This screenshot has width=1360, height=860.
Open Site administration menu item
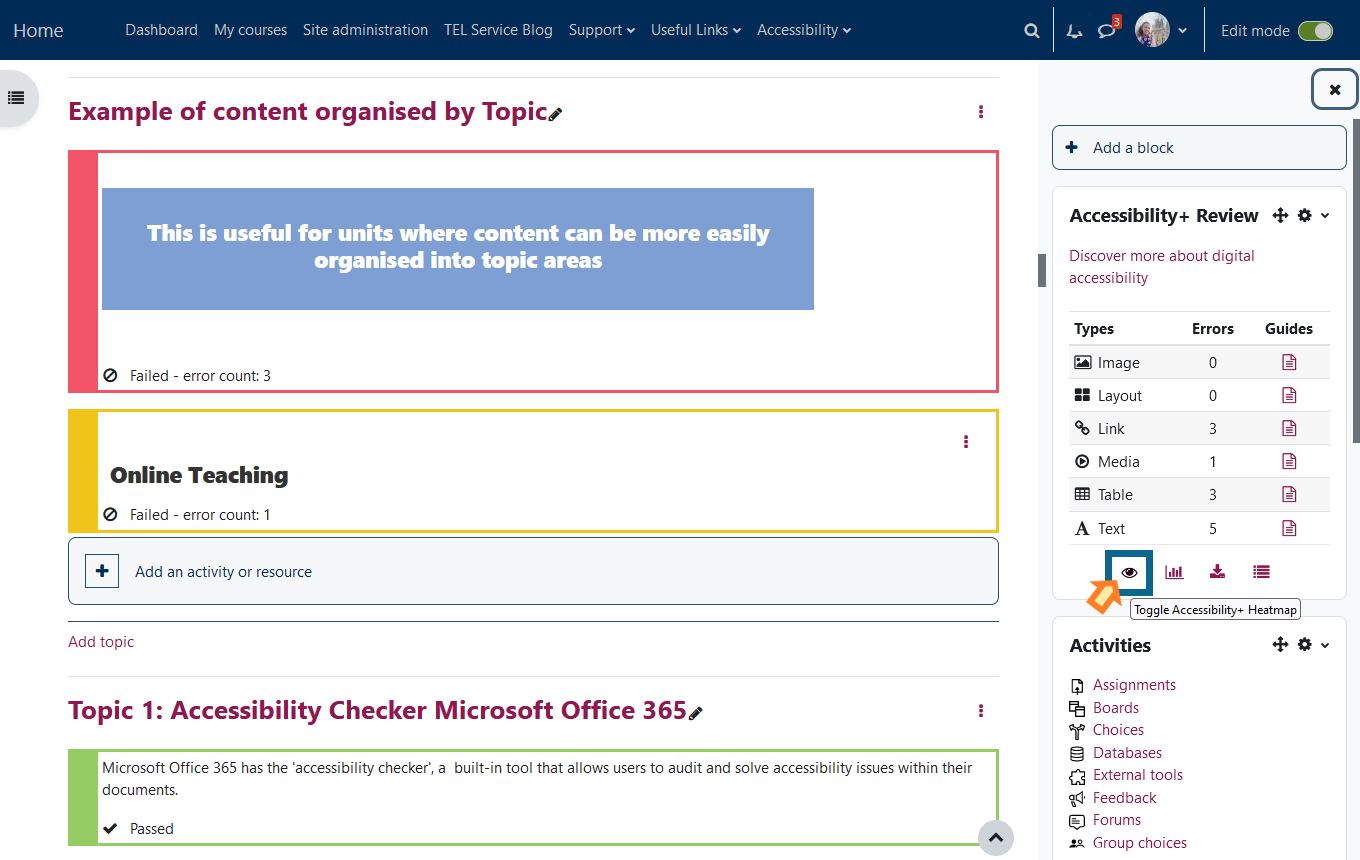[x=365, y=30]
